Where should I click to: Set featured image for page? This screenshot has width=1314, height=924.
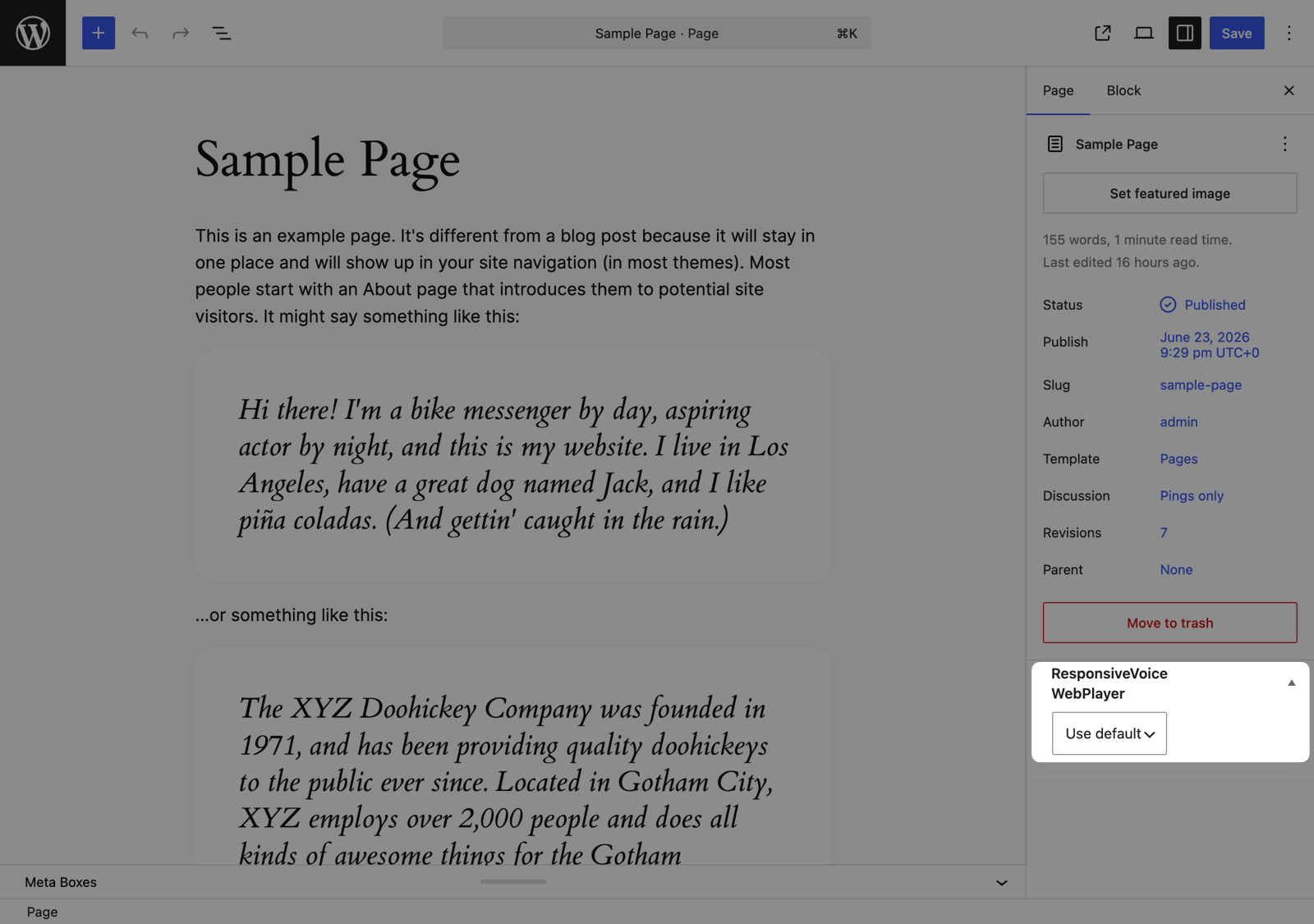1170,193
